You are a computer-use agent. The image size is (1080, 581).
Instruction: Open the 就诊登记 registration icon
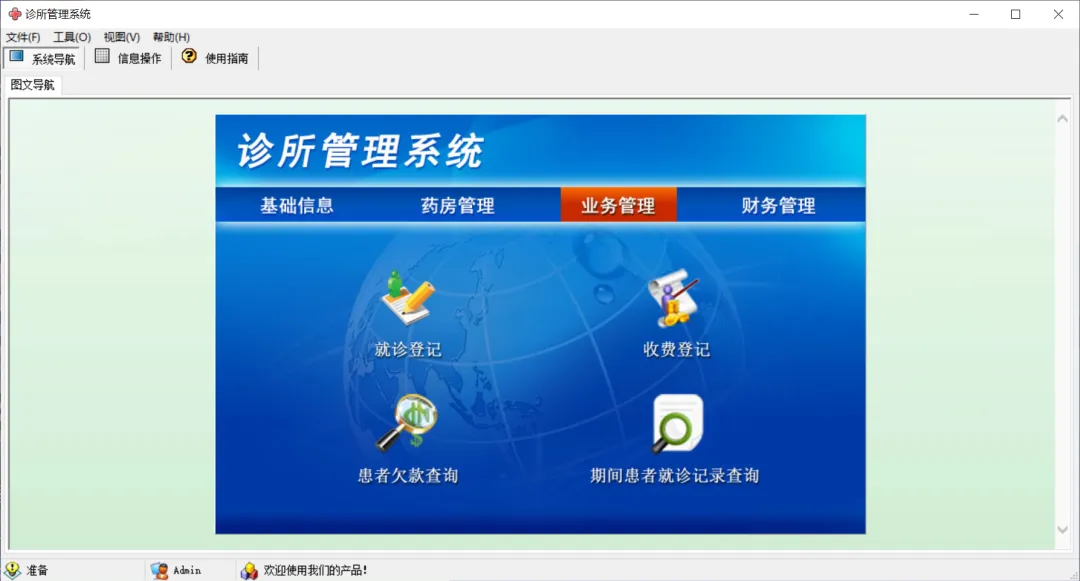pyautogui.click(x=408, y=297)
